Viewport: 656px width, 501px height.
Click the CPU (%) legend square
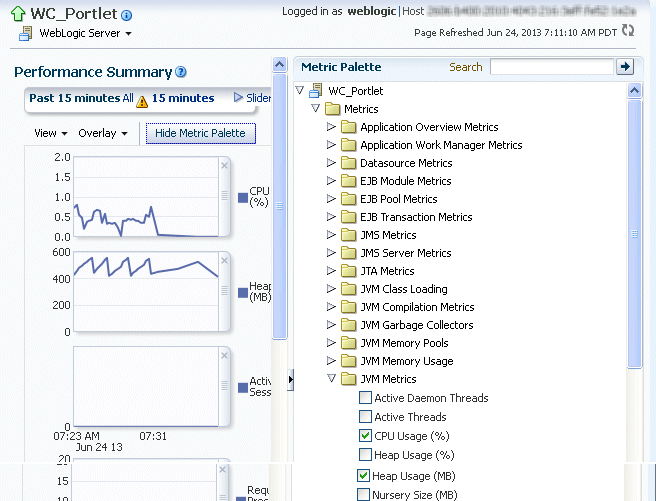(x=243, y=198)
